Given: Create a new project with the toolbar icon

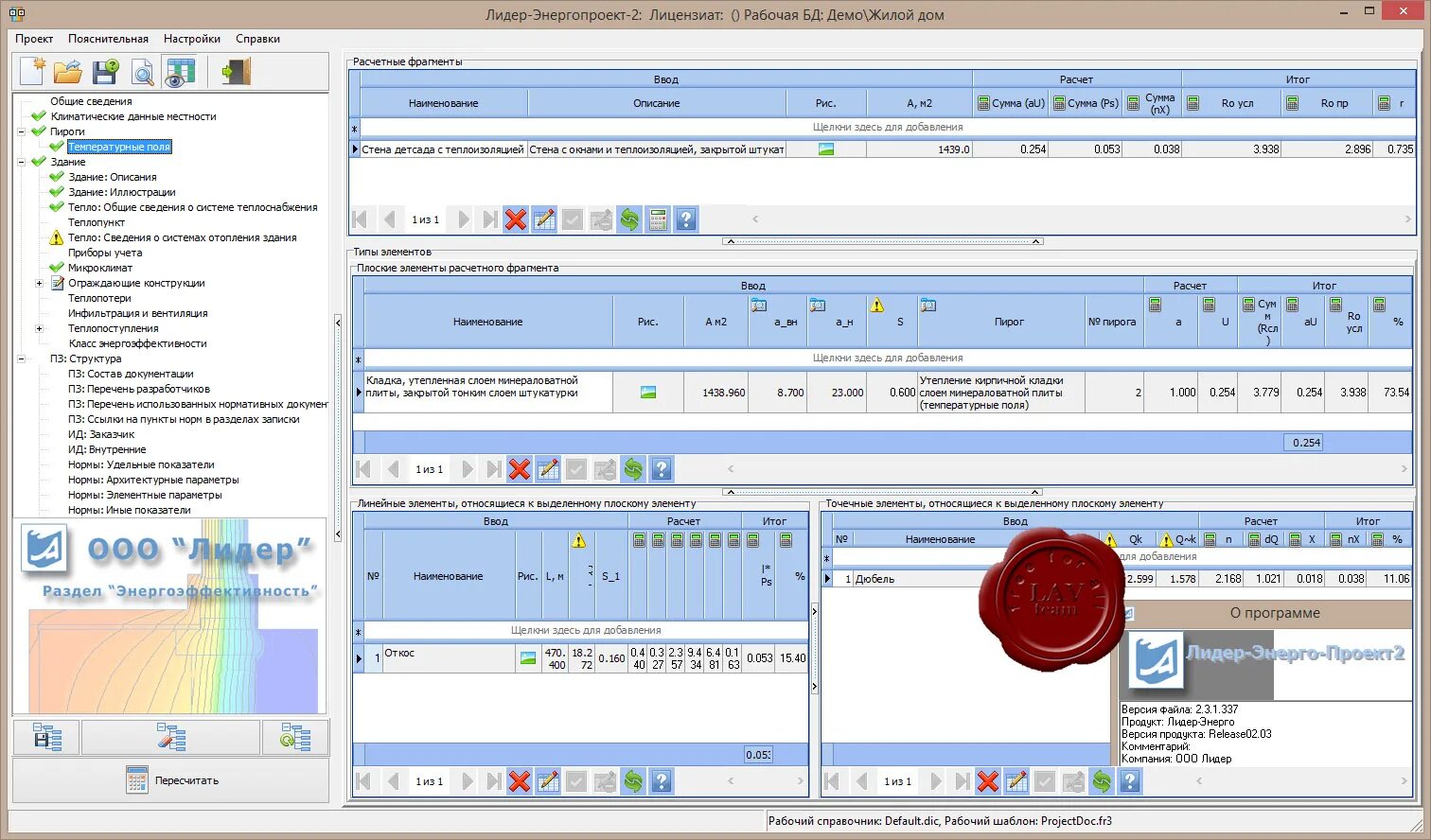Looking at the screenshot, I should coord(33,72).
